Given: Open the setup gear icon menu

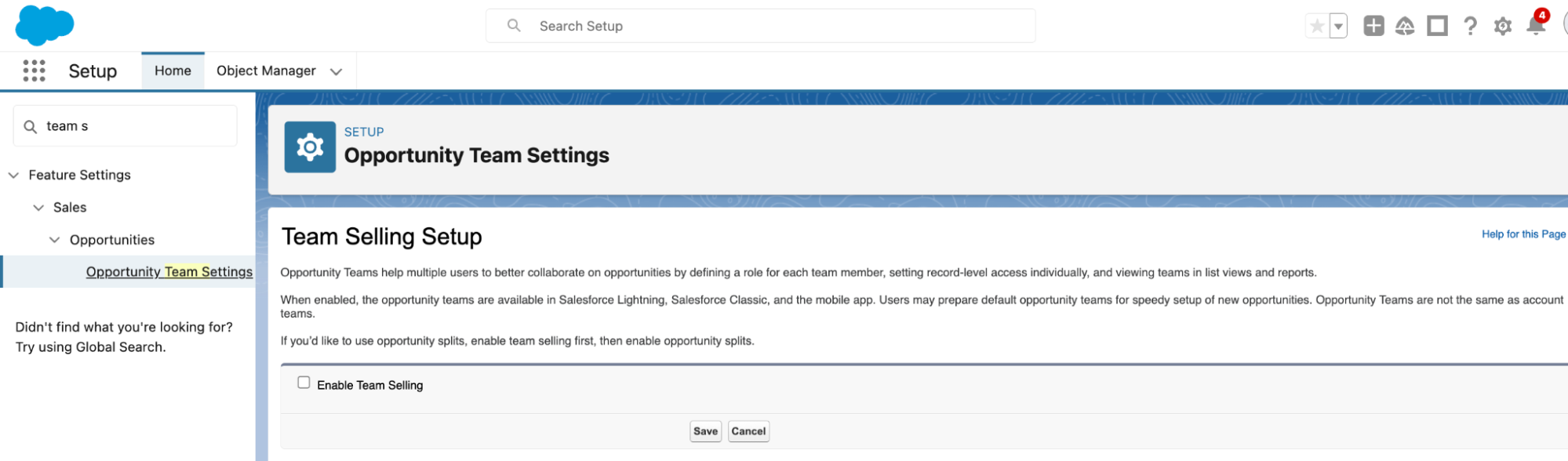Looking at the screenshot, I should point(1502,26).
